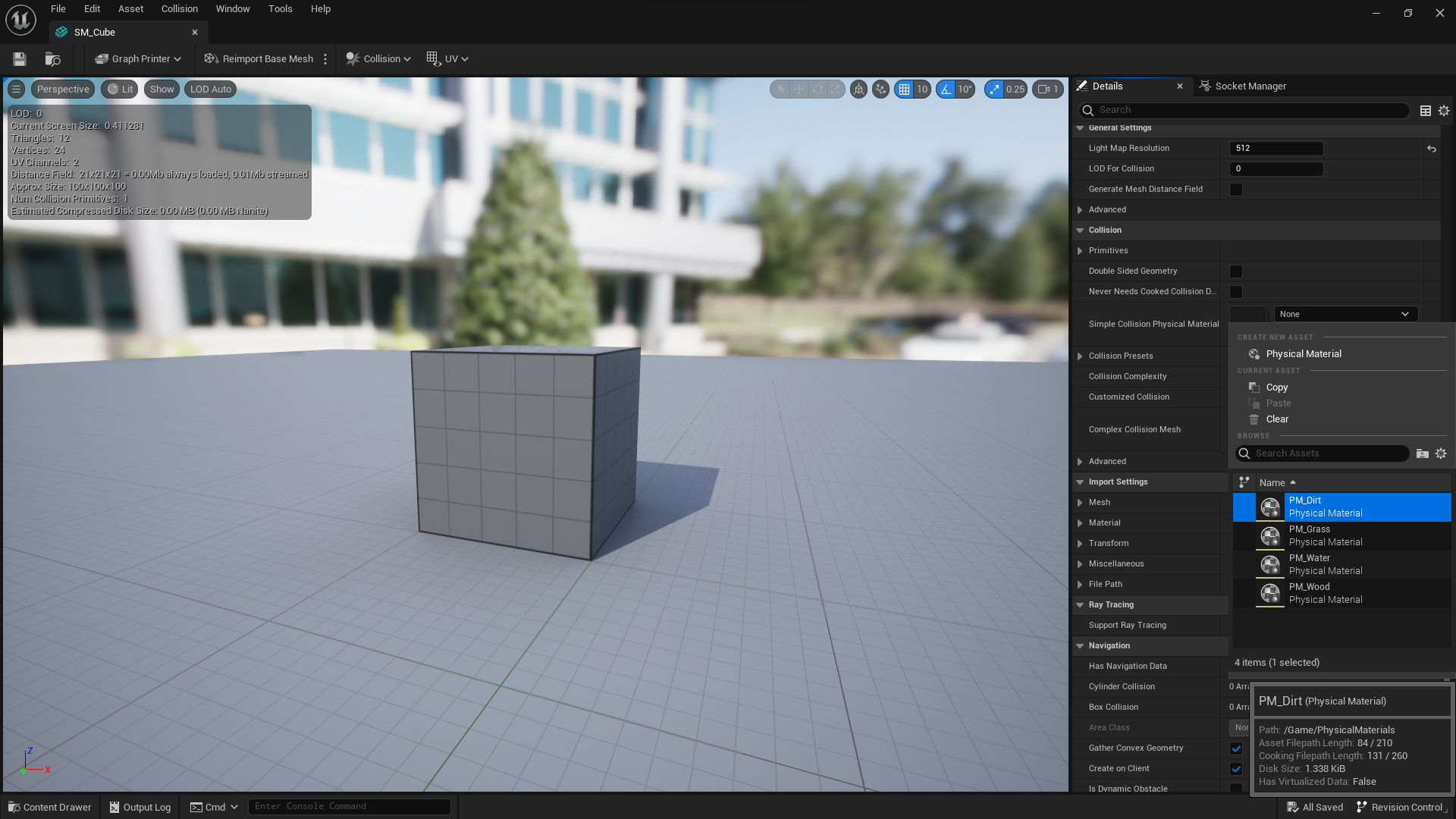Toggle scale snapping in the viewport

993,89
